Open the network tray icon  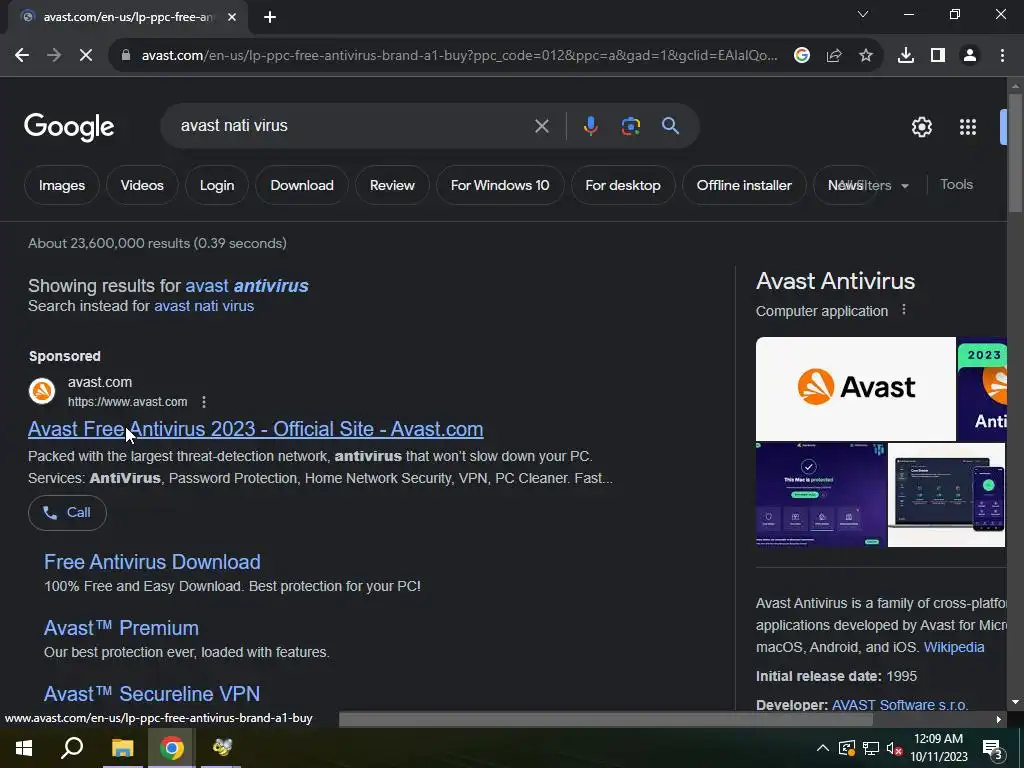871,748
